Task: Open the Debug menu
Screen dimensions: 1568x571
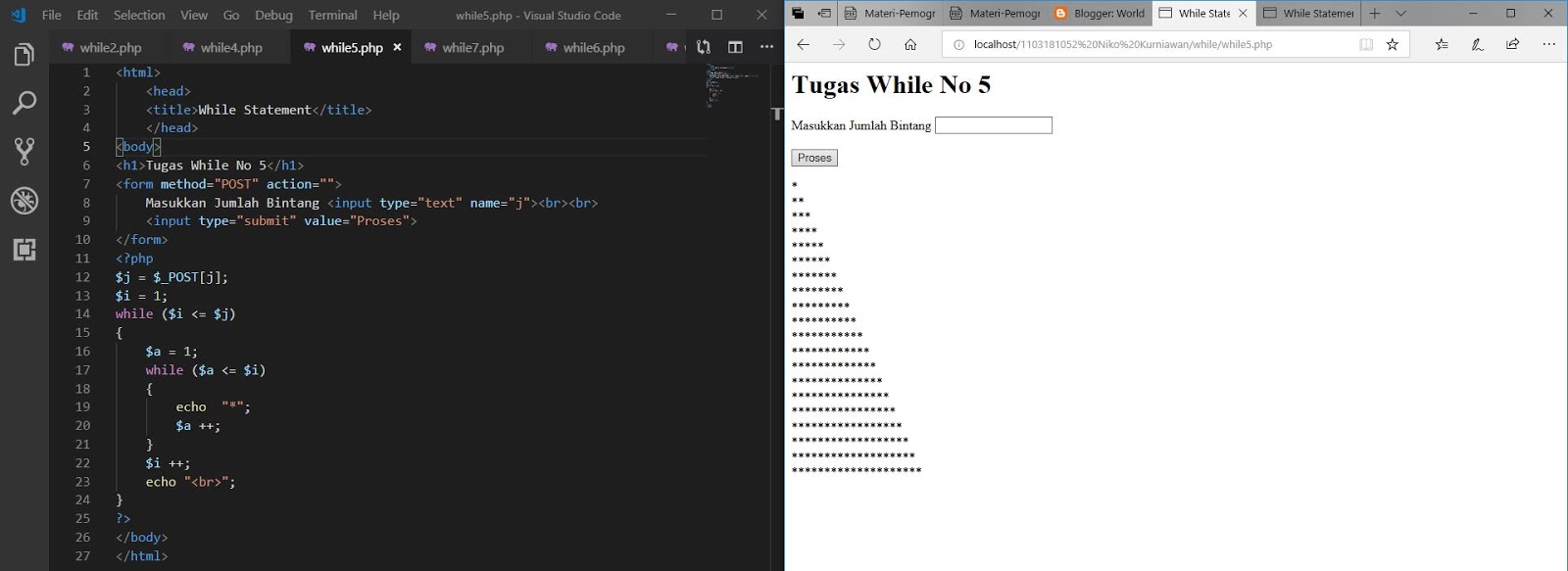Action: (x=273, y=15)
